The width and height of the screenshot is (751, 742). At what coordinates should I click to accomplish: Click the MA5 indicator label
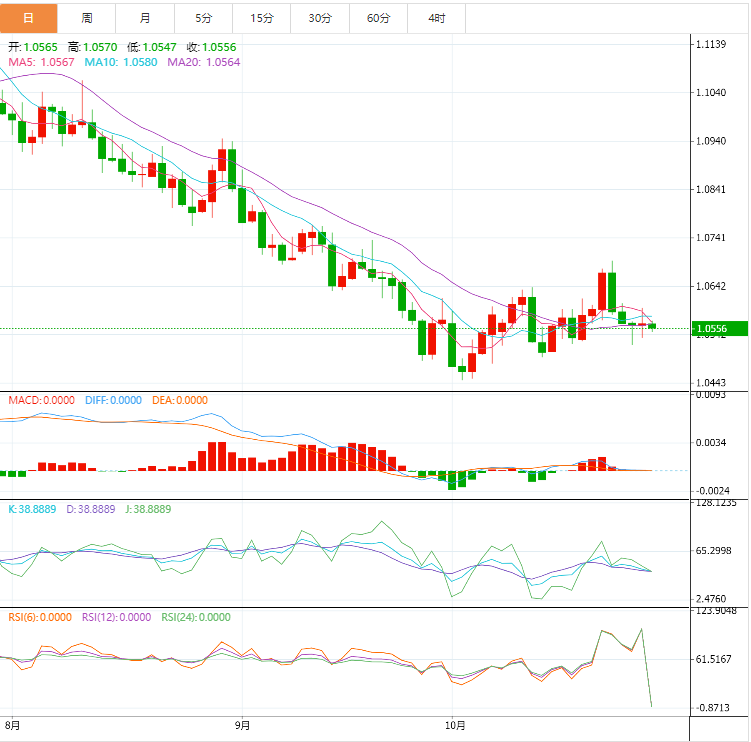[42, 62]
